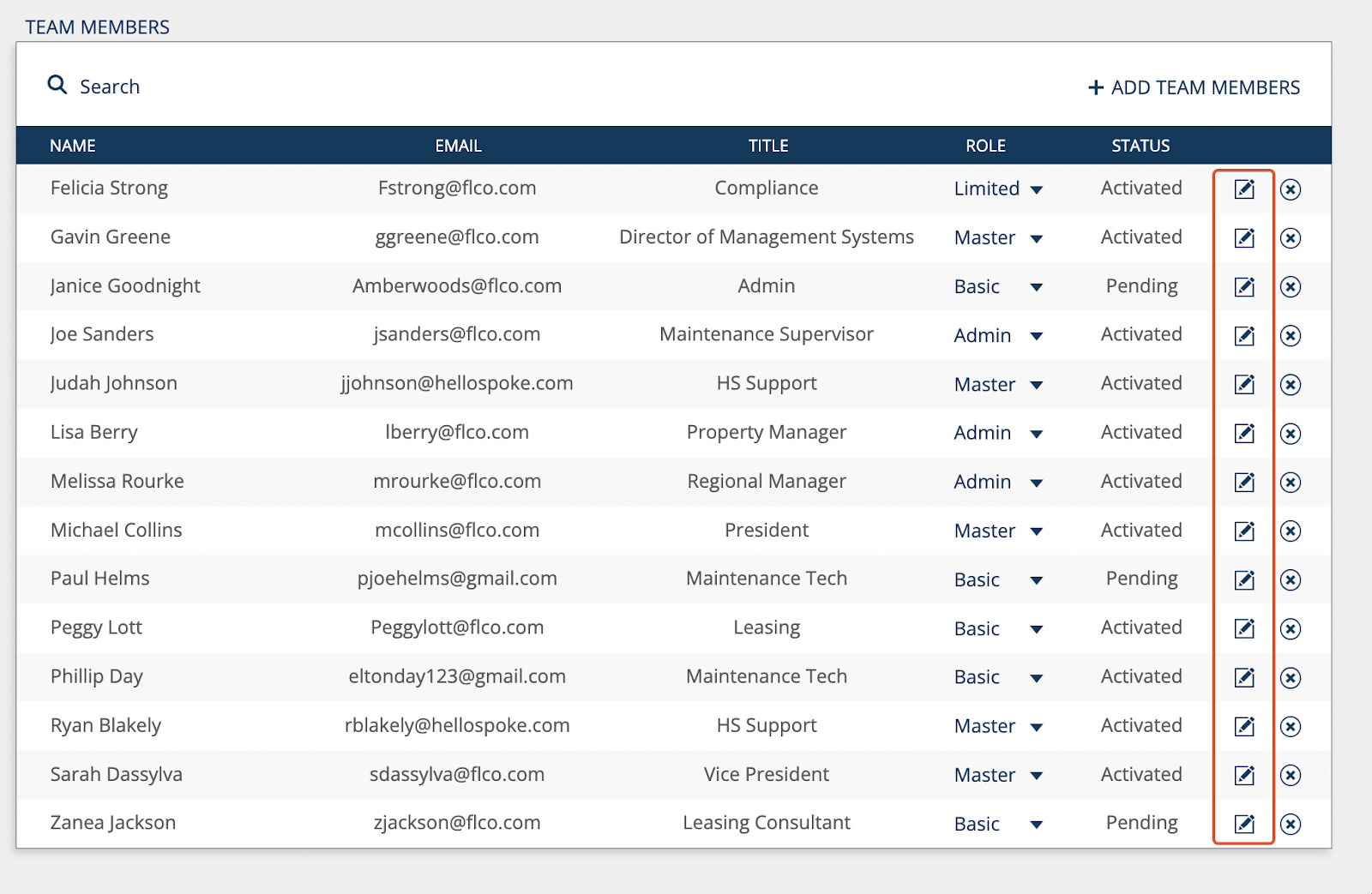Open edit for Joe Sanders
This screenshot has width=1372, height=894.
coord(1244,335)
